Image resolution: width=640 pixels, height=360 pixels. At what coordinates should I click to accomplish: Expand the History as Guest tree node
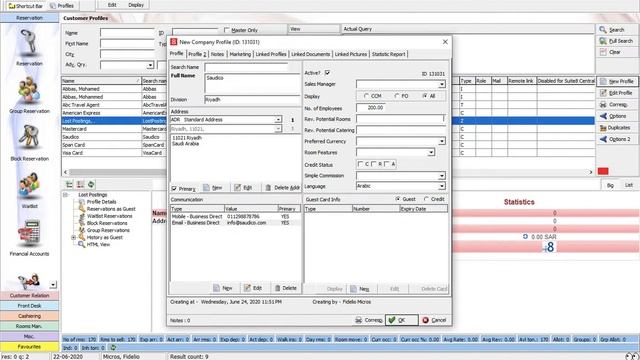point(73,238)
